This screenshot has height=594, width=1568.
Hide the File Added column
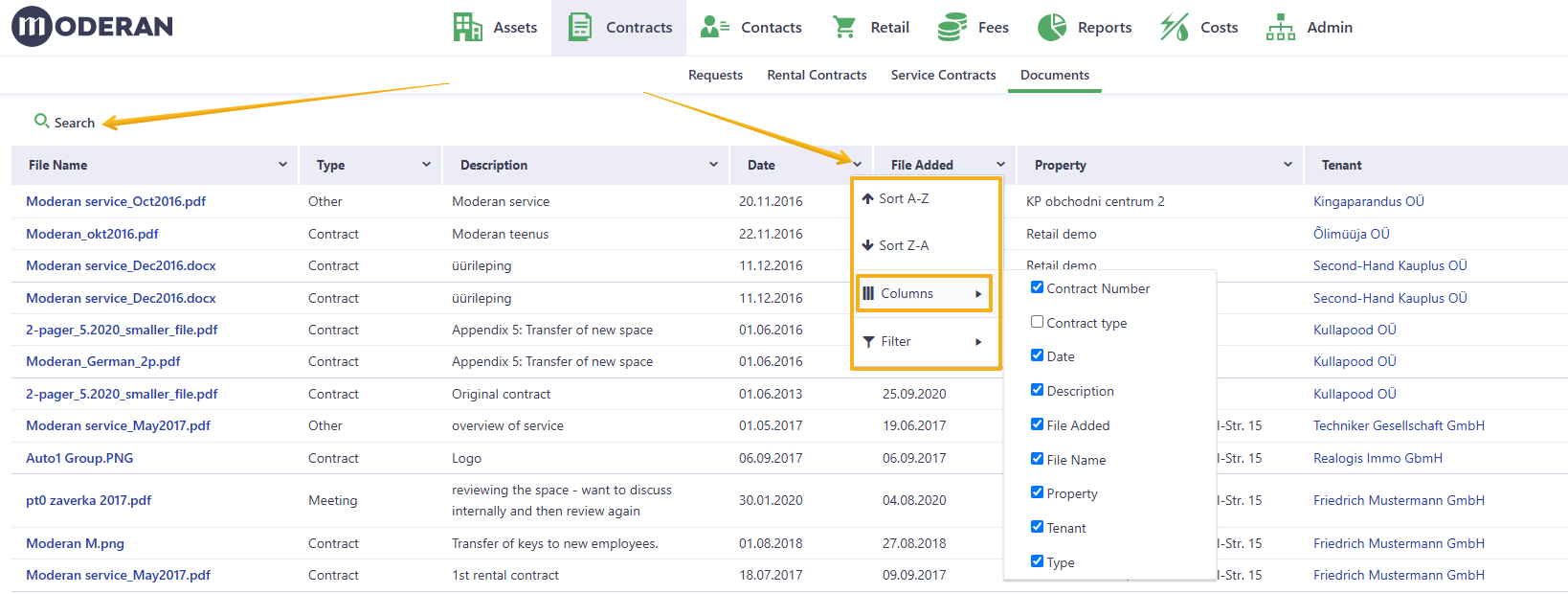(x=1037, y=424)
